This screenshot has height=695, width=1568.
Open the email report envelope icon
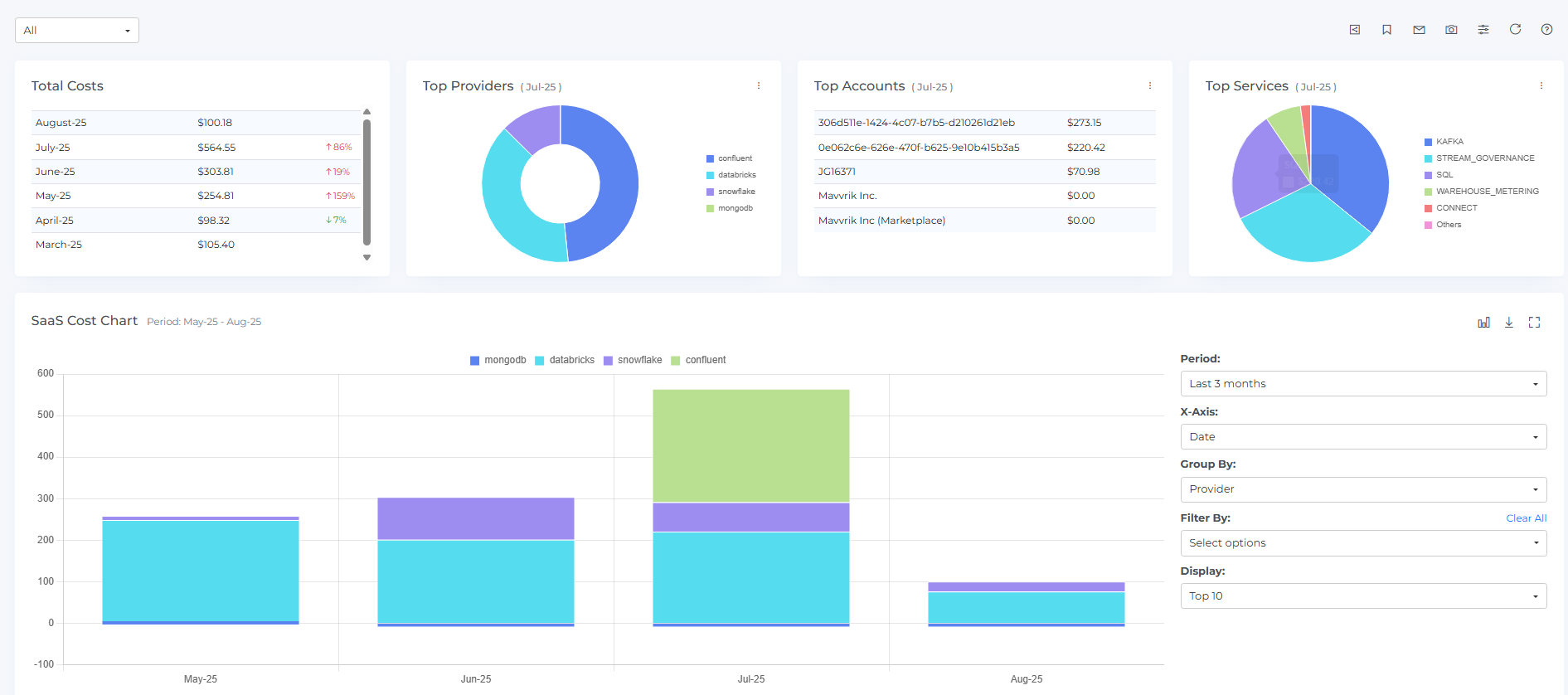coord(1419,30)
